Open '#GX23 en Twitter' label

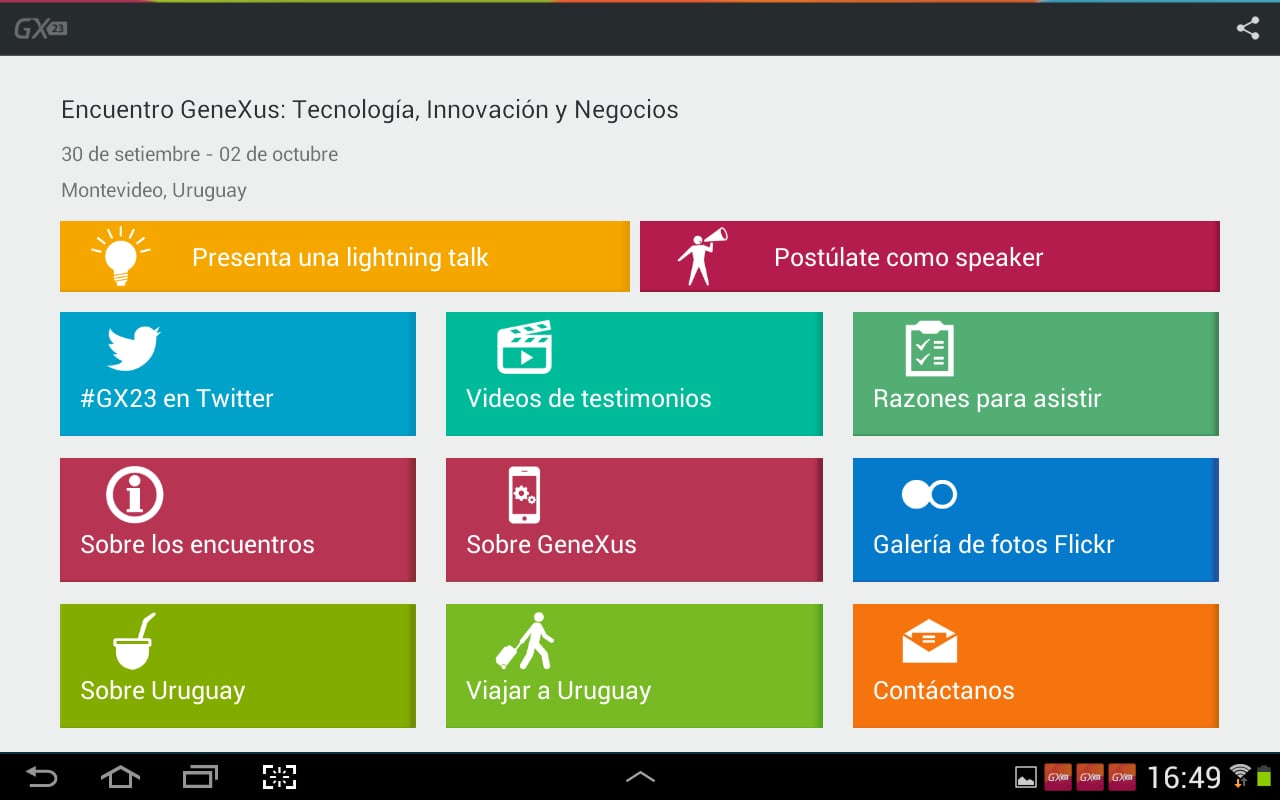177,398
